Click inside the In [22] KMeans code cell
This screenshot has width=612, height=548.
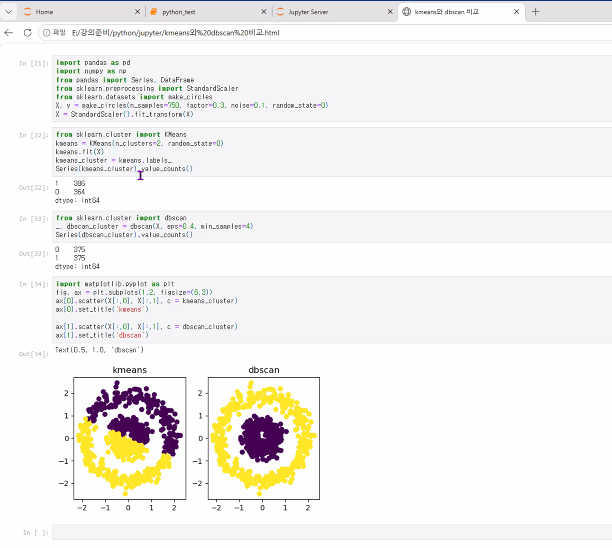pos(332,151)
